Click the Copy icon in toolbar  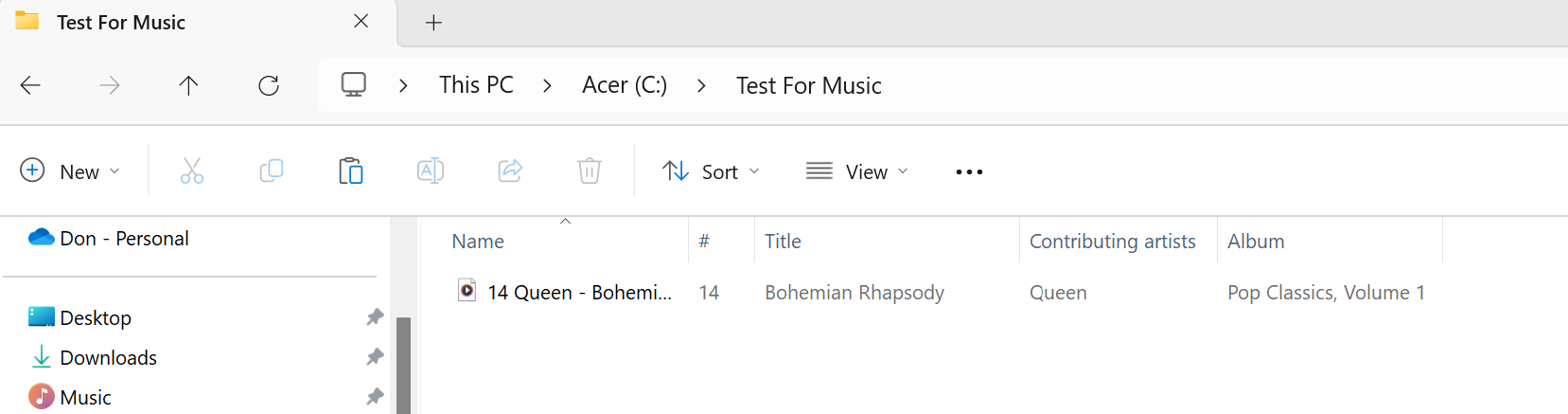point(272,171)
